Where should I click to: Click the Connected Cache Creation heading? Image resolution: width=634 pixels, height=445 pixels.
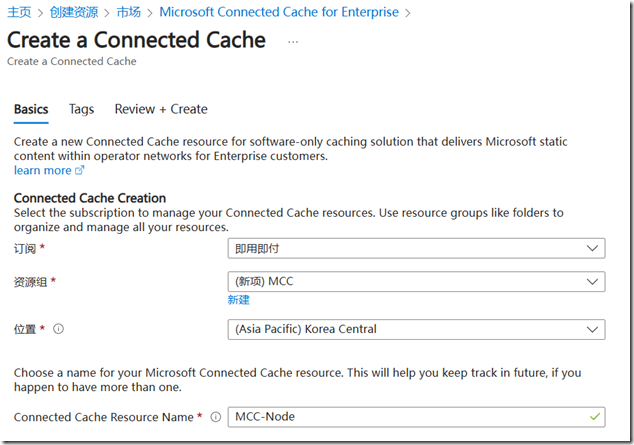90,198
